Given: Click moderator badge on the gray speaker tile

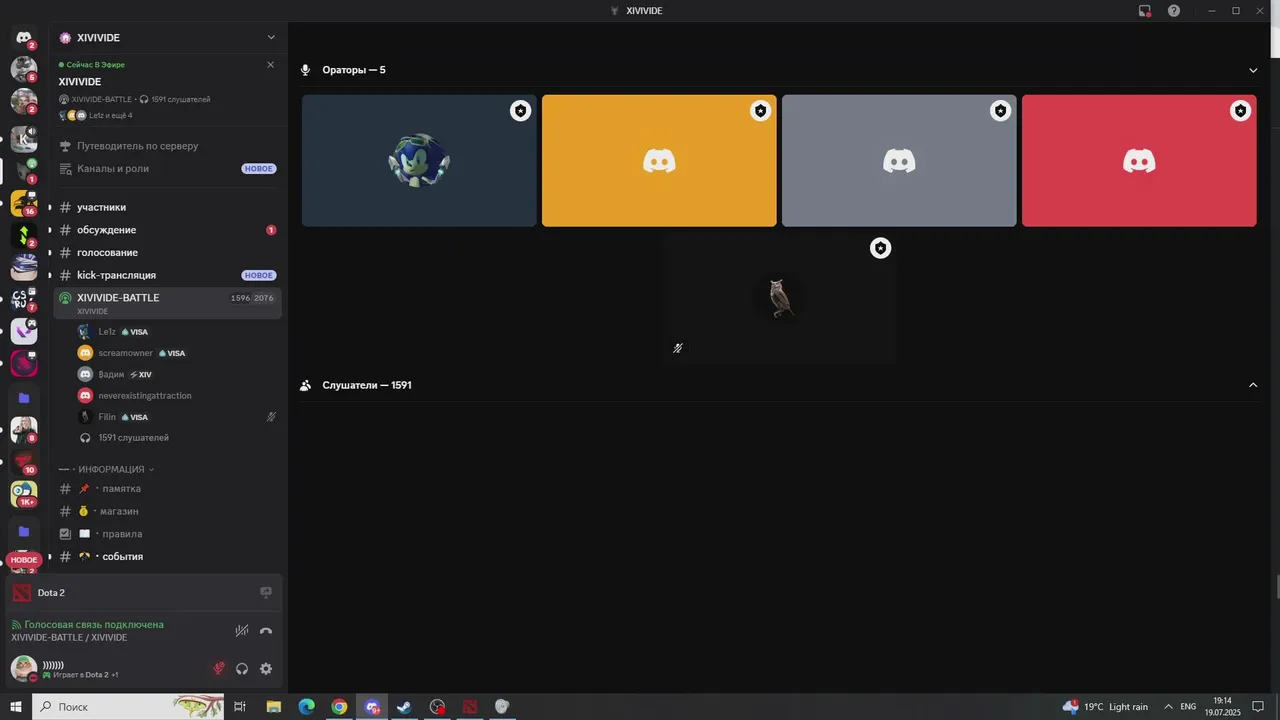Looking at the screenshot, I should 1001,111.
